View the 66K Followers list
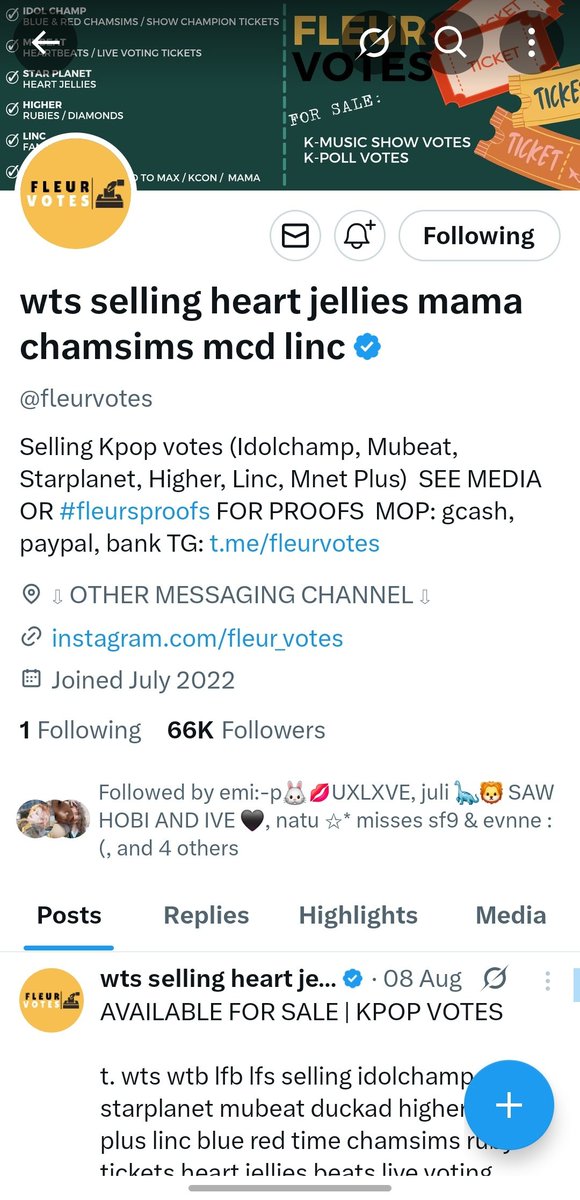Image resolution: width=580 pixels, height=1200 pixels. [246, 730]
